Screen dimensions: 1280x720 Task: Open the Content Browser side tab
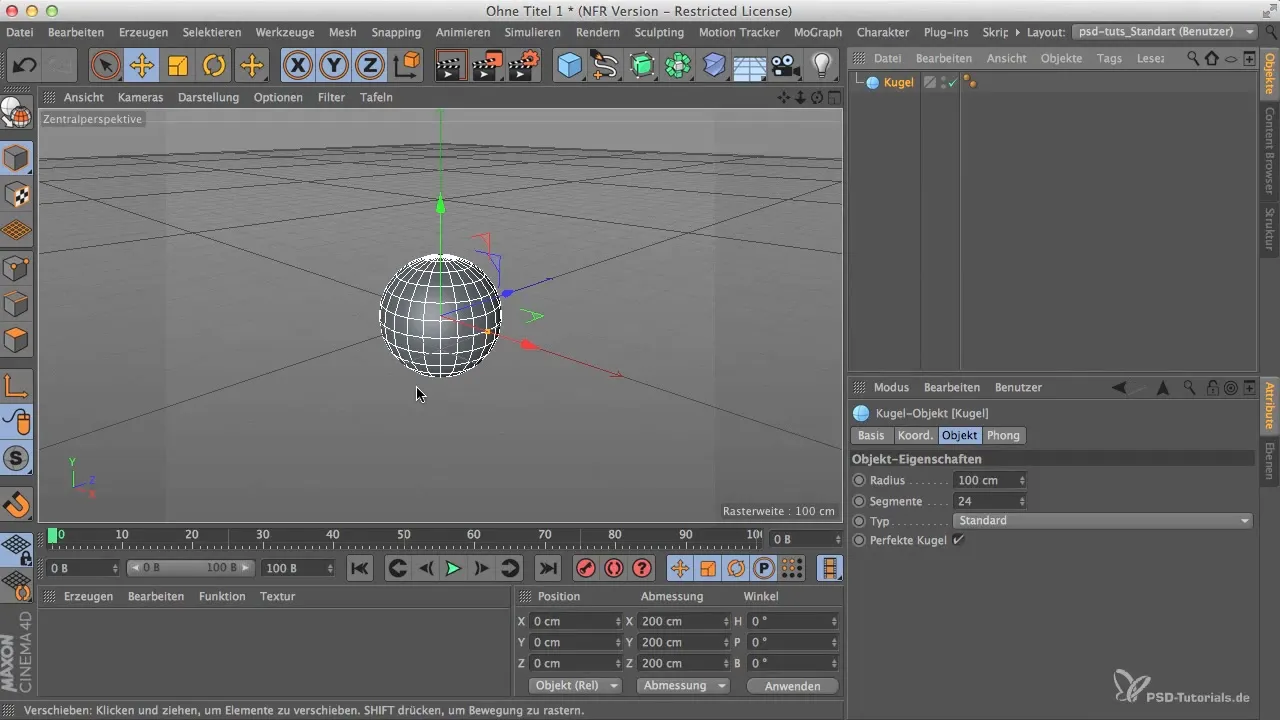coord(1269,150)
